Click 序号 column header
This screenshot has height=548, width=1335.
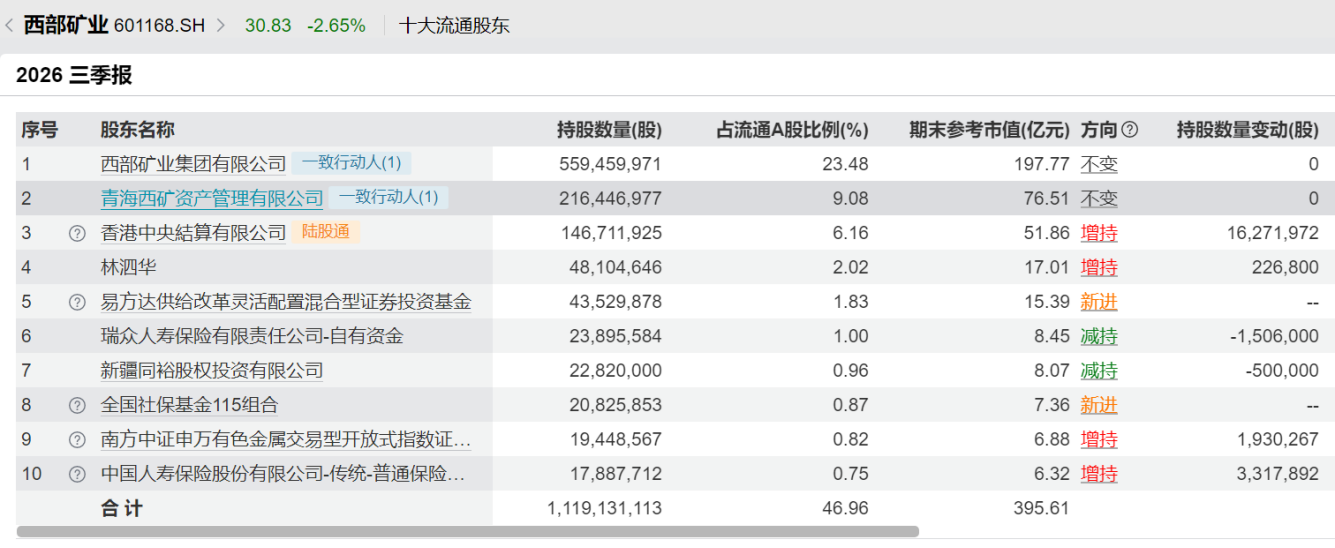(40, 129)
